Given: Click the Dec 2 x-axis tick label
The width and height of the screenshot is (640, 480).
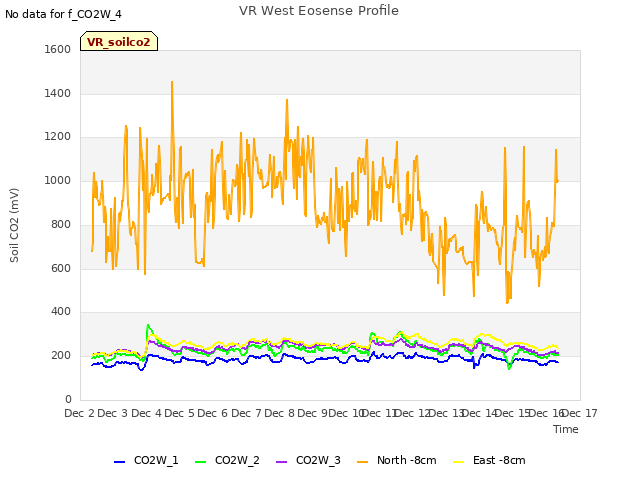Looking at the screenshot, I should [80, 413].
